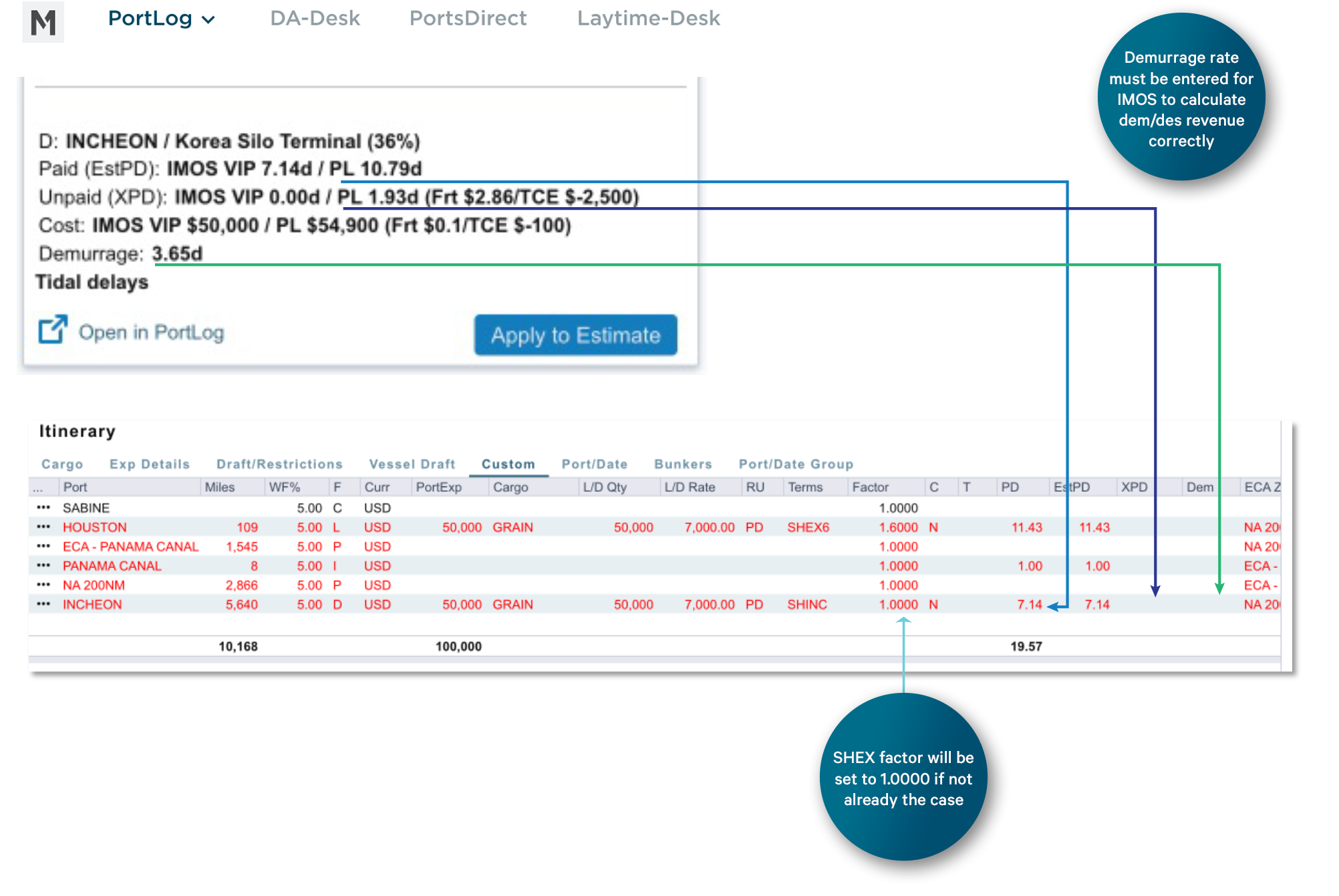Click the 11.43 EstPD cell for Houston
The width and height of the screenshot is (1339, 896).
[1094, 527]
